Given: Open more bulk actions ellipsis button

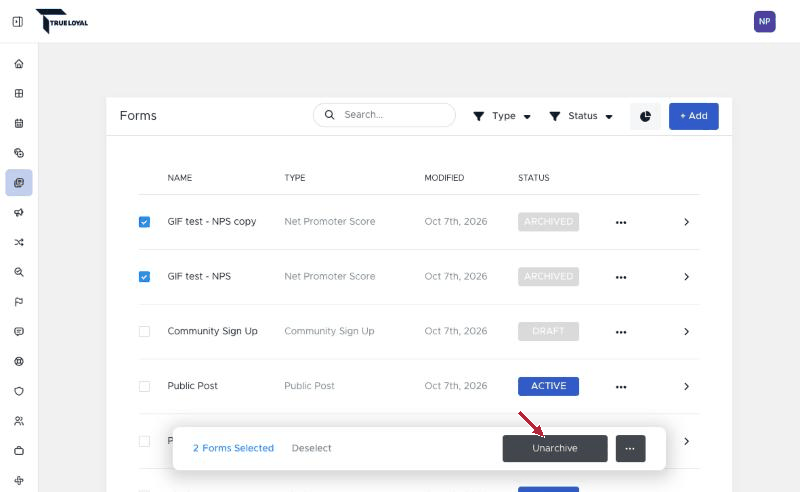Looking at the screenshot, I should (x=631, y=449).
